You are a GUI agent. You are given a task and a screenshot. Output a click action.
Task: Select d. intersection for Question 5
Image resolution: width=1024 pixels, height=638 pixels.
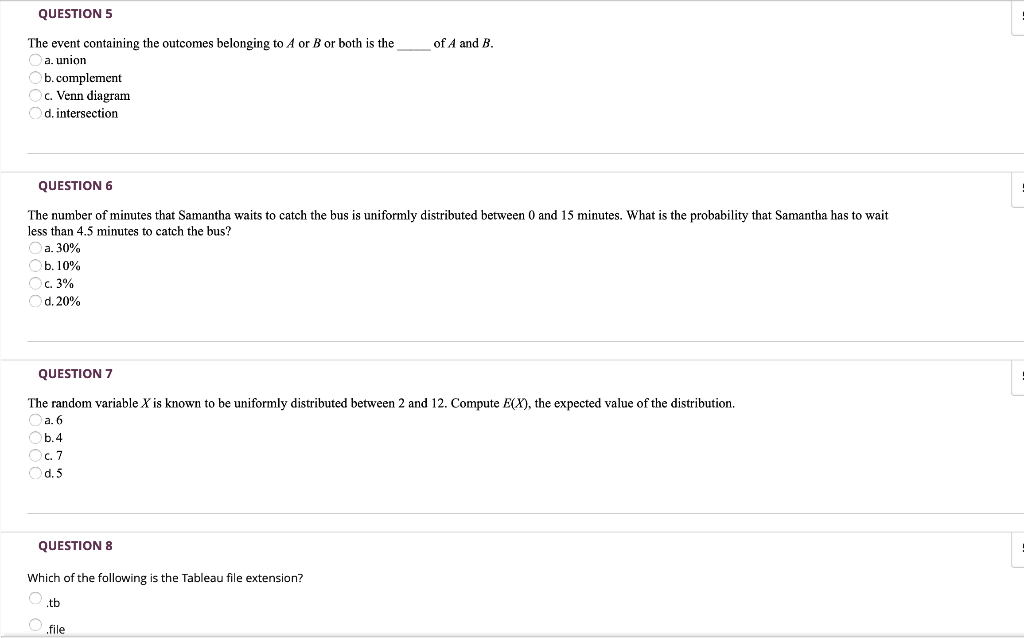coord(34,113)
